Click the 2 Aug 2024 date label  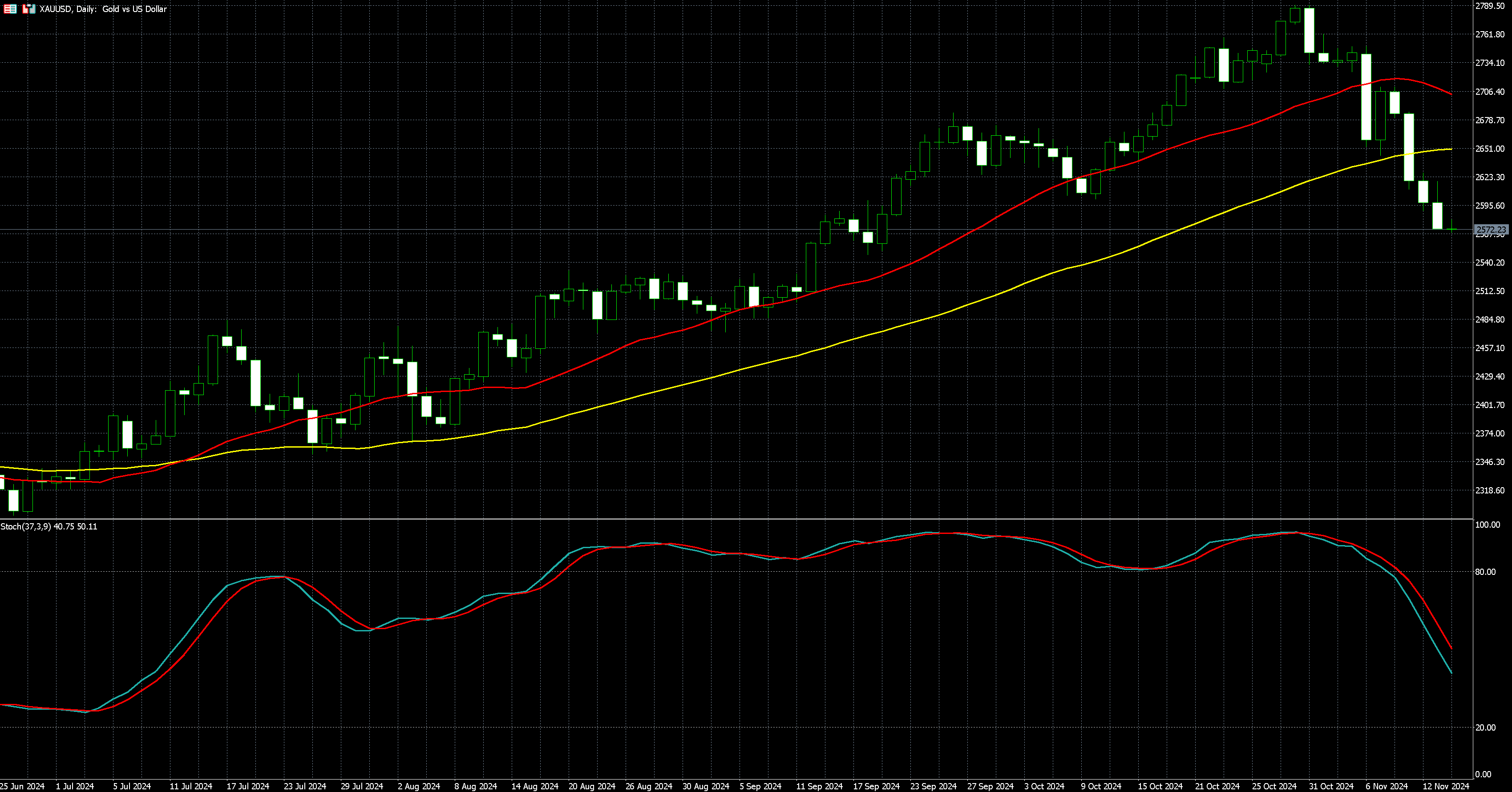point(419,786)
